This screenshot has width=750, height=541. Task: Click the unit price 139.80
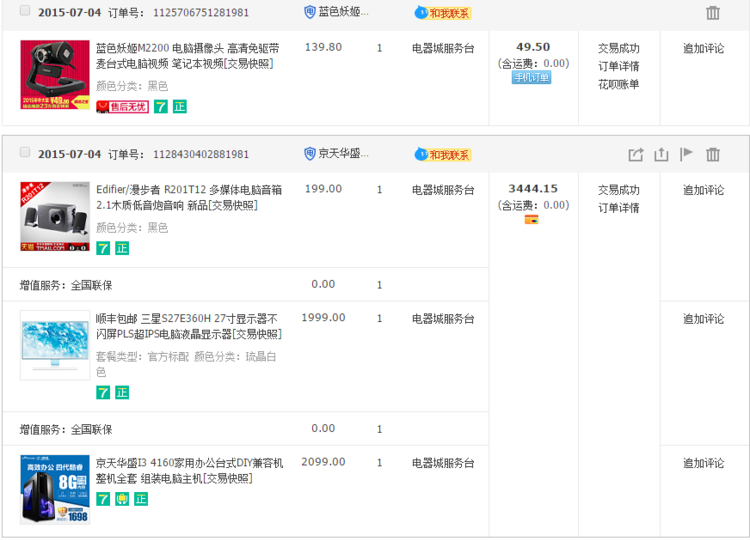[x=323, y=47]
